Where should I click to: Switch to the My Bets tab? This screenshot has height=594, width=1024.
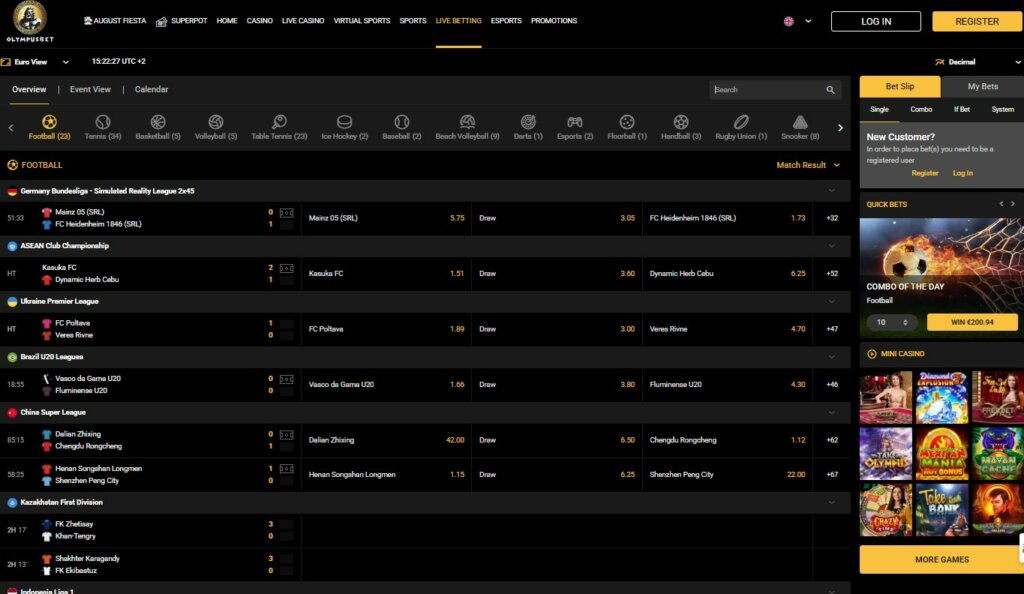[x=982, y=86]
